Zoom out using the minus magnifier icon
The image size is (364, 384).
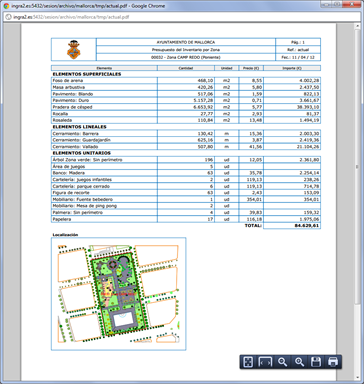coord(283,362)
